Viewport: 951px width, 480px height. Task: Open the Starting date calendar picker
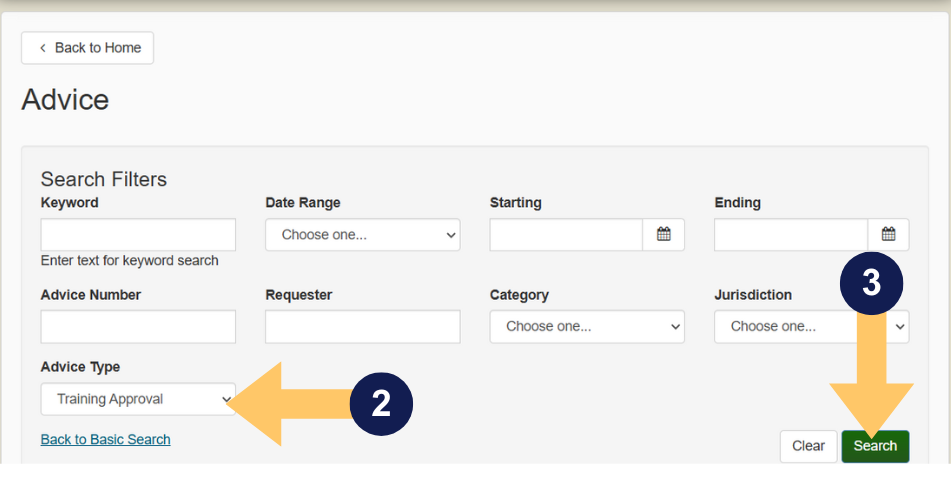[x=663, y=235]
